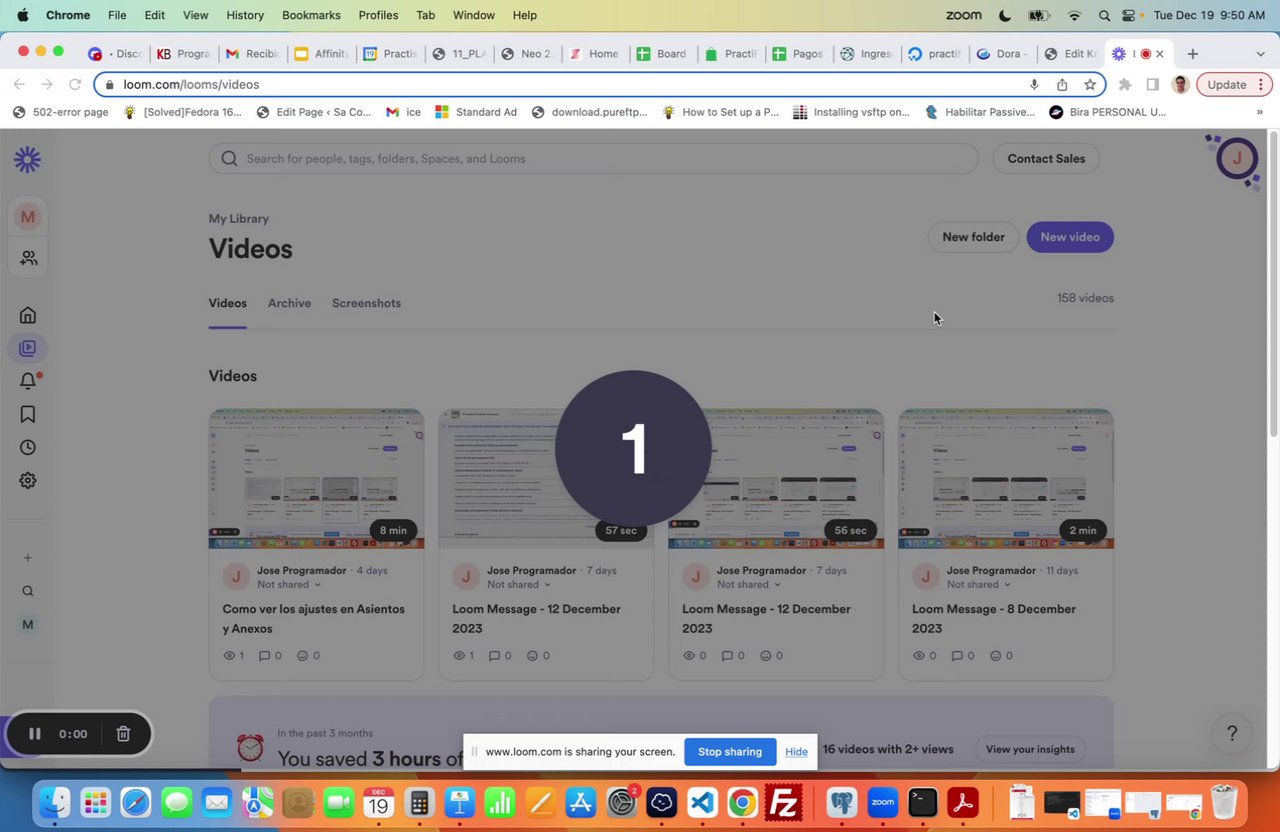
Task: Open the J profile avatar at top right
Action: [x=1237, y=158]
